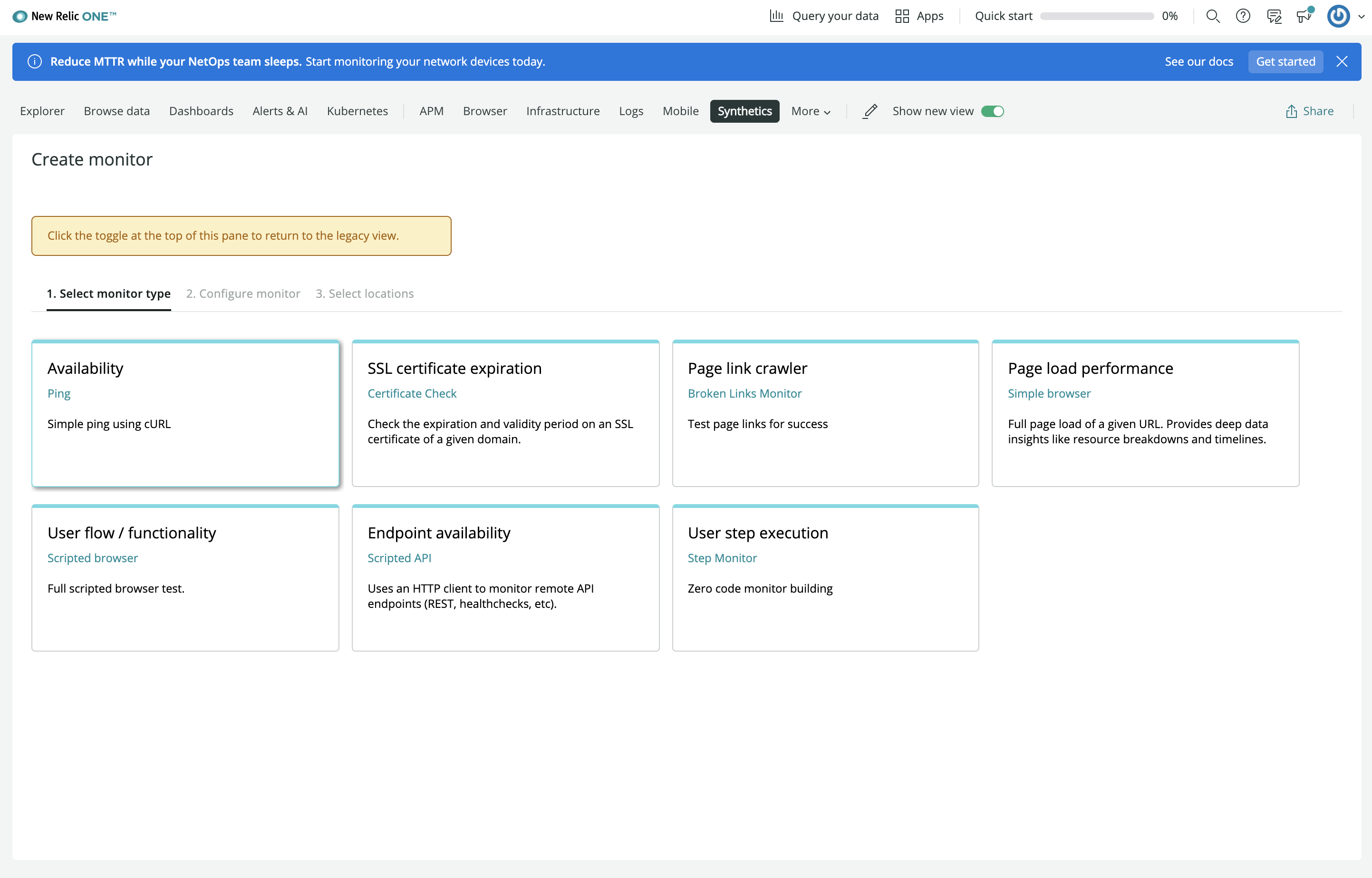Screen dimensions: 1372x878
Task: Click the Create monitor heading
Action: pyautogui.click(x=92, y=160)
